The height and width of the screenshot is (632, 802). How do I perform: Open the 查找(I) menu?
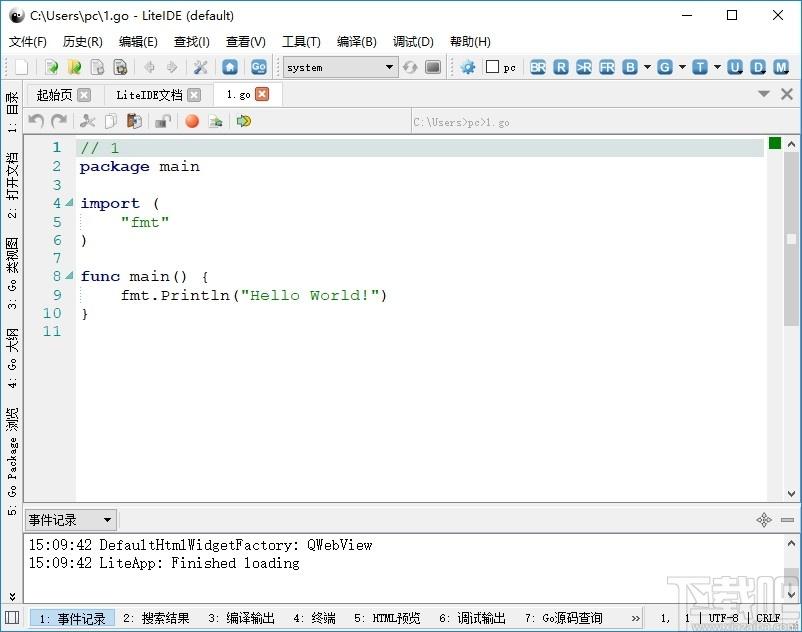[x=192, y=41]
